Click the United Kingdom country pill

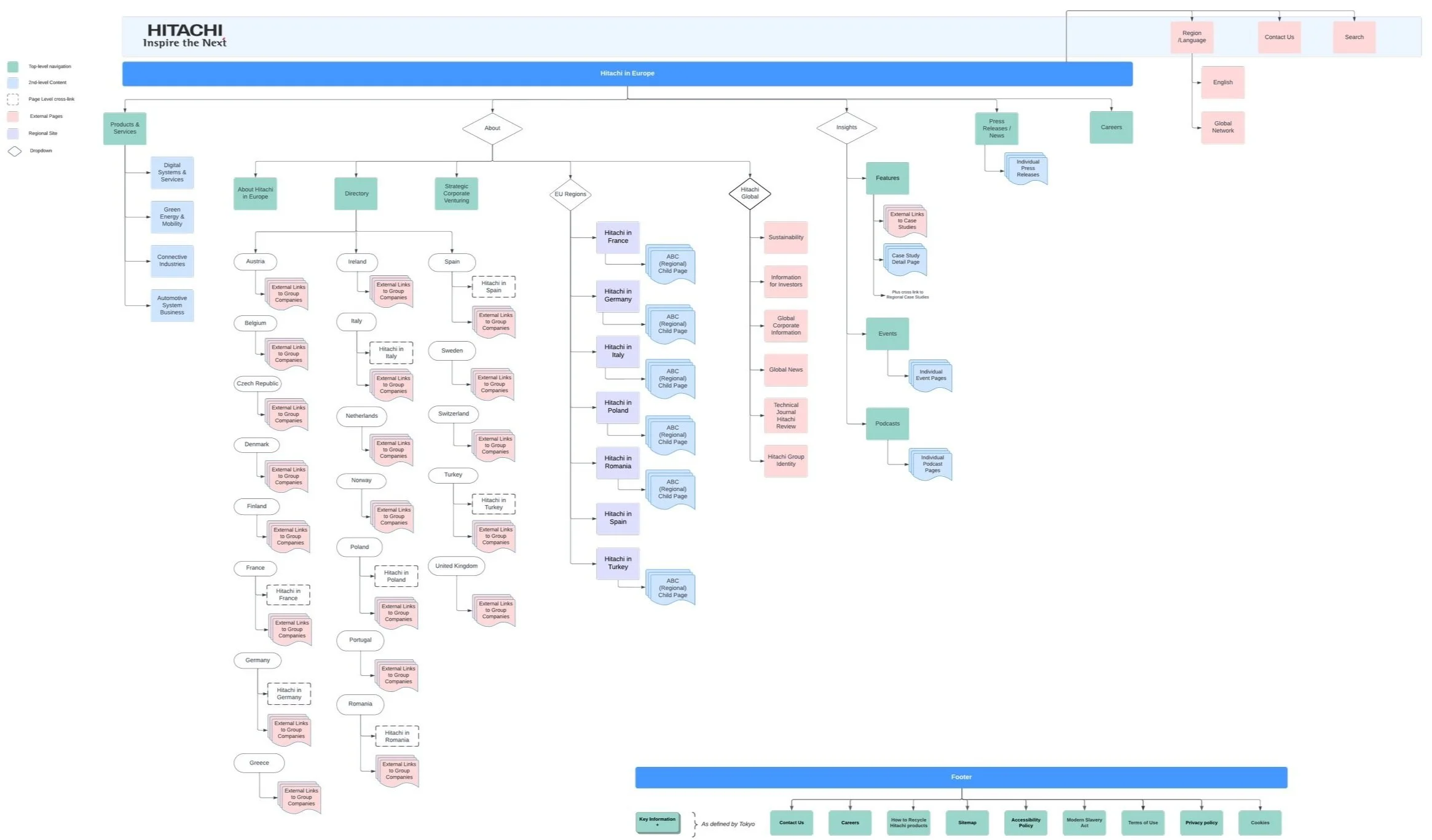pos(456,566)
